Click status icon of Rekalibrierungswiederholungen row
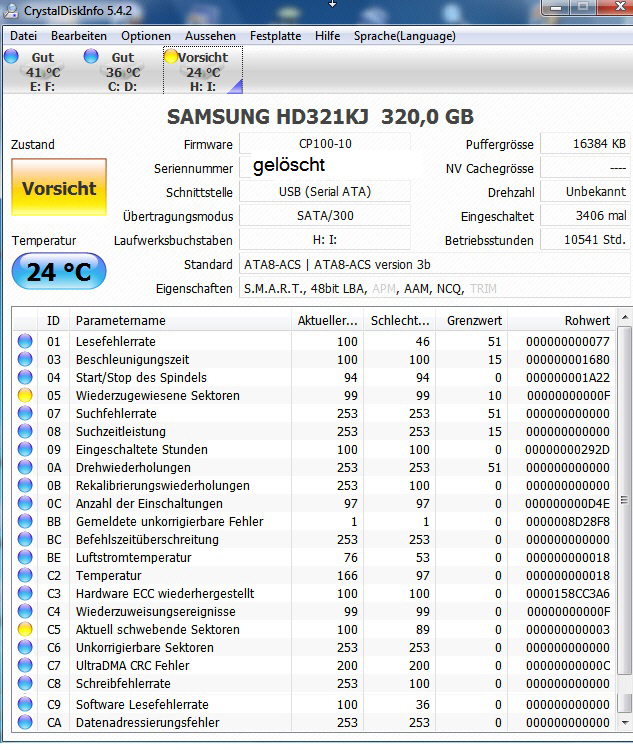Screen dimensions: 633x750 coord(25,485)
